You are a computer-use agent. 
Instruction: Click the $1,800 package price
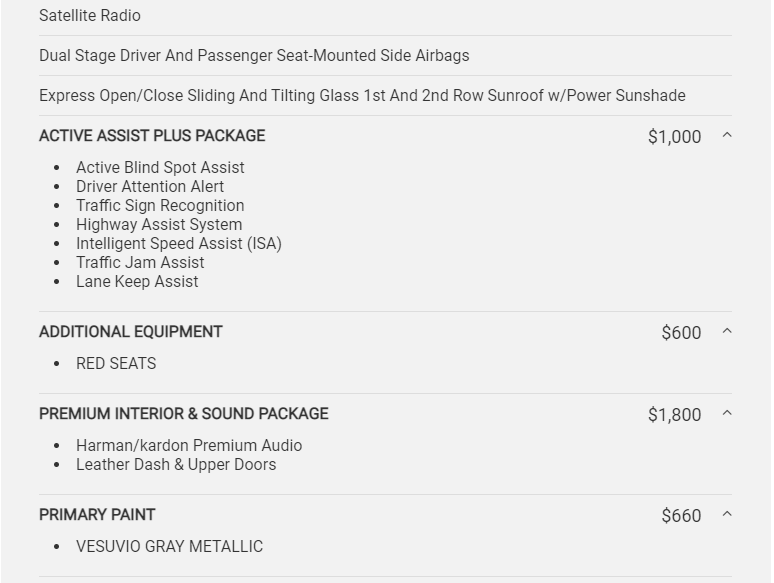(674, 415)
